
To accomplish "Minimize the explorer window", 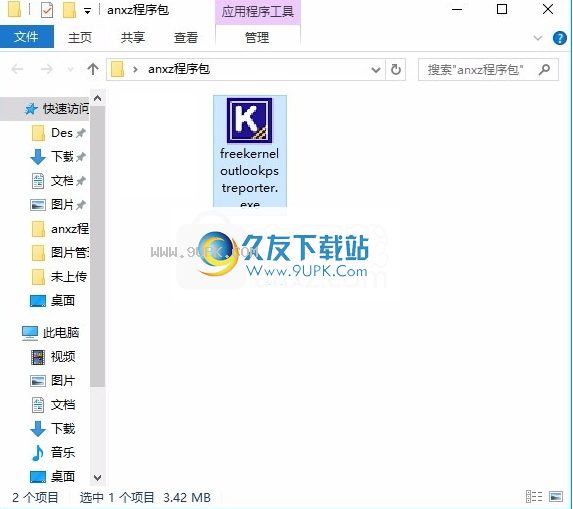I will coord(457,10).
